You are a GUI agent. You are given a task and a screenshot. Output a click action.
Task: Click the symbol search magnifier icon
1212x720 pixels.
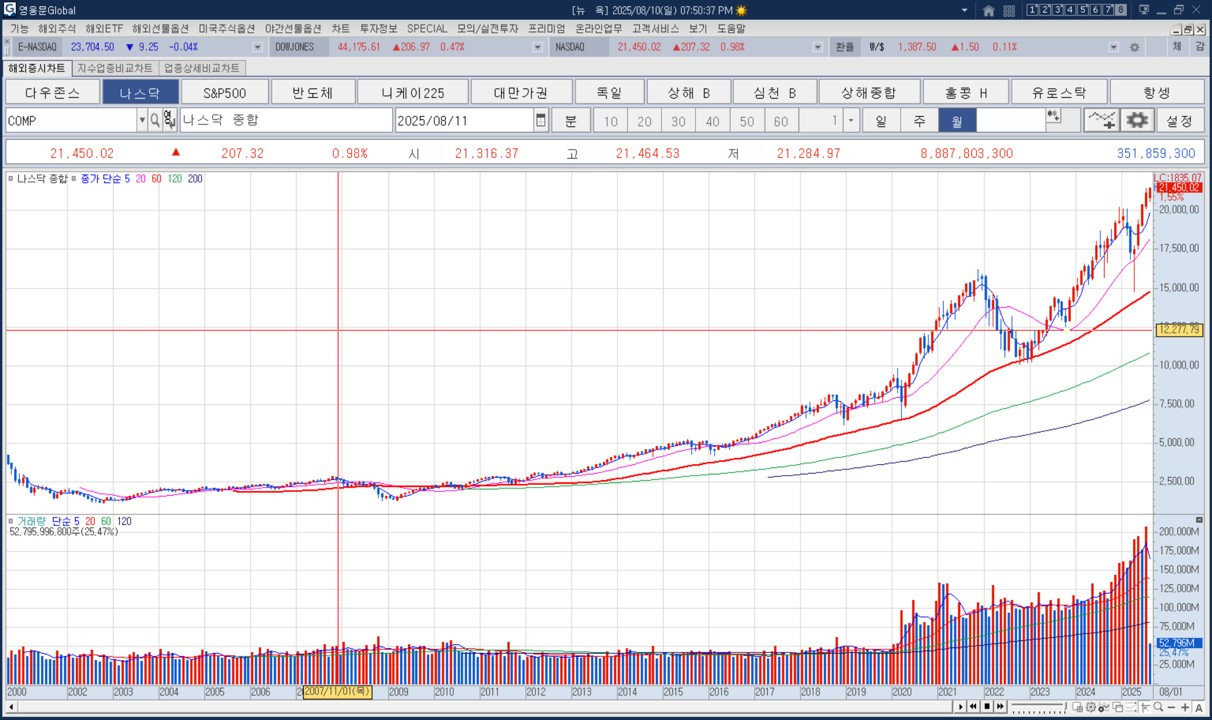(155, 120)
